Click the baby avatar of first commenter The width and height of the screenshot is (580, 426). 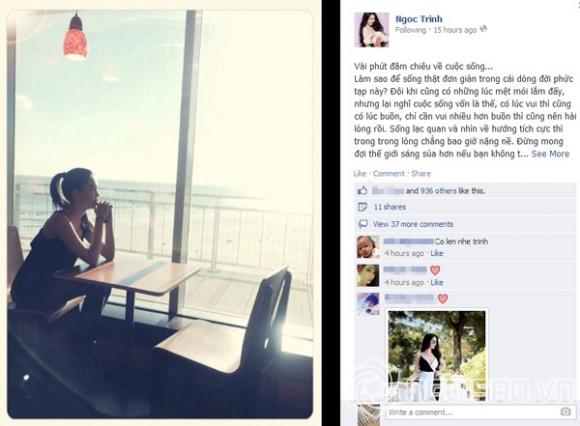click(x=368, y=247)
